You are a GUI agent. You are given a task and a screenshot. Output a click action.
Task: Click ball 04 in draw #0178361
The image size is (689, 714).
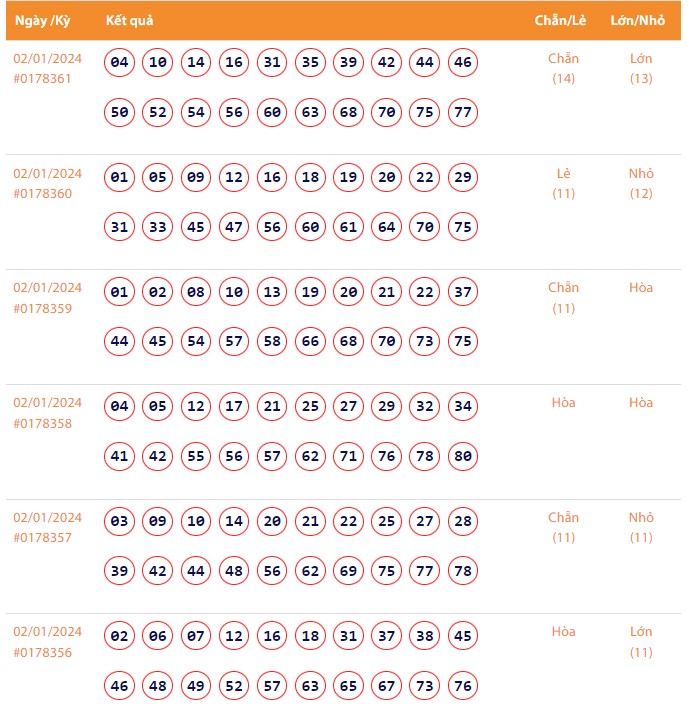[120, 63]
